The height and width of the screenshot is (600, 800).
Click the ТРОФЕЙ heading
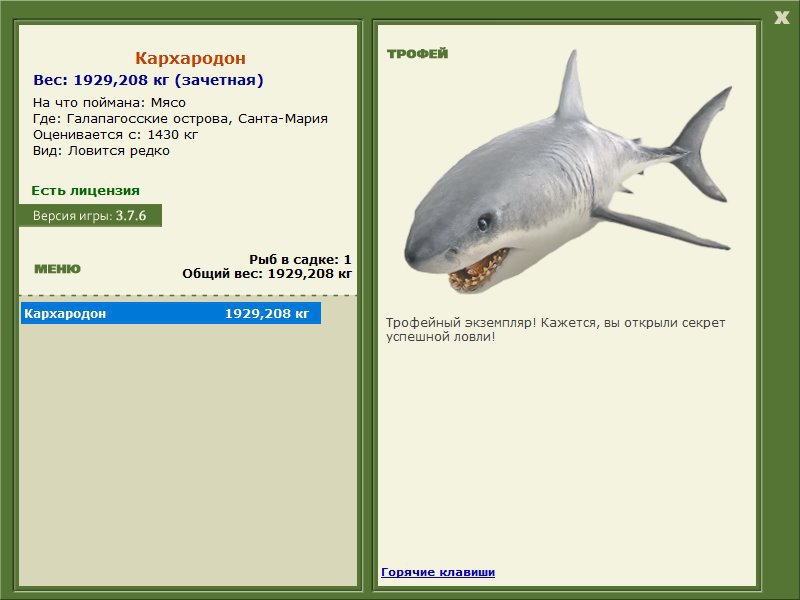point(417,54)
